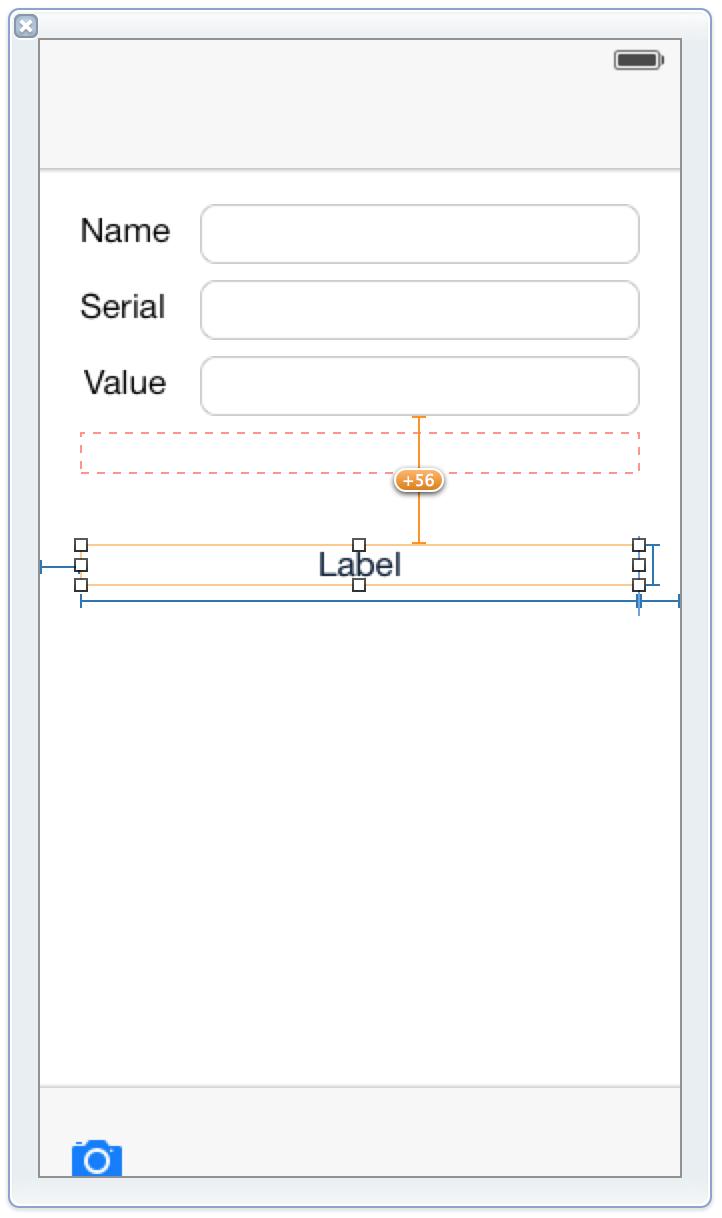Click the dashed red misplaced-frame outline
The height and width of the screenshot is (1218, 722).
pyautogui.click(x=360, y=453)
